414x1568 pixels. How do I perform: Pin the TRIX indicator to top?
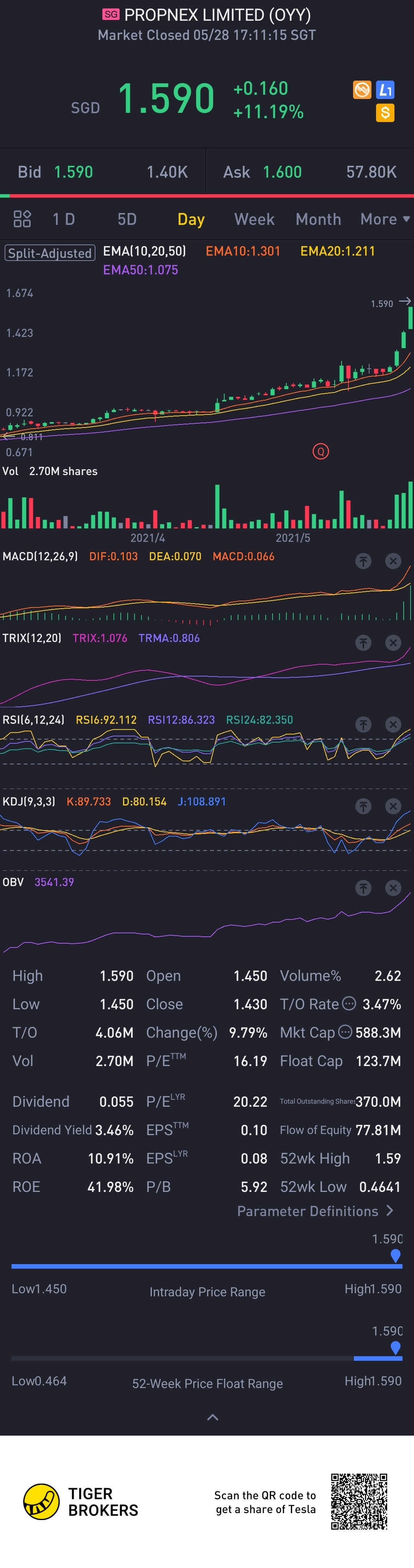363,643
